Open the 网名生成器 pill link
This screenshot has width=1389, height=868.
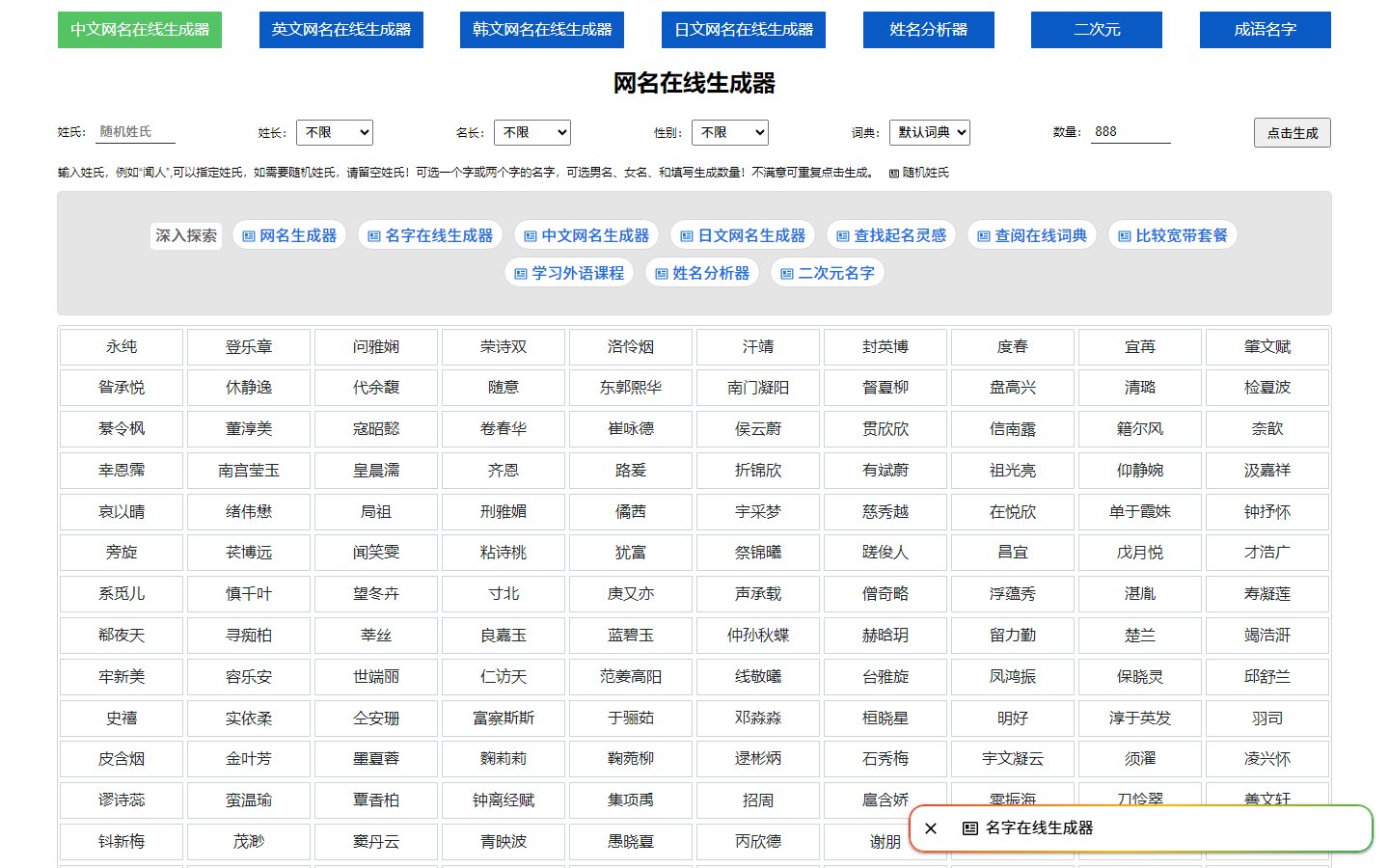coord(289,235)
